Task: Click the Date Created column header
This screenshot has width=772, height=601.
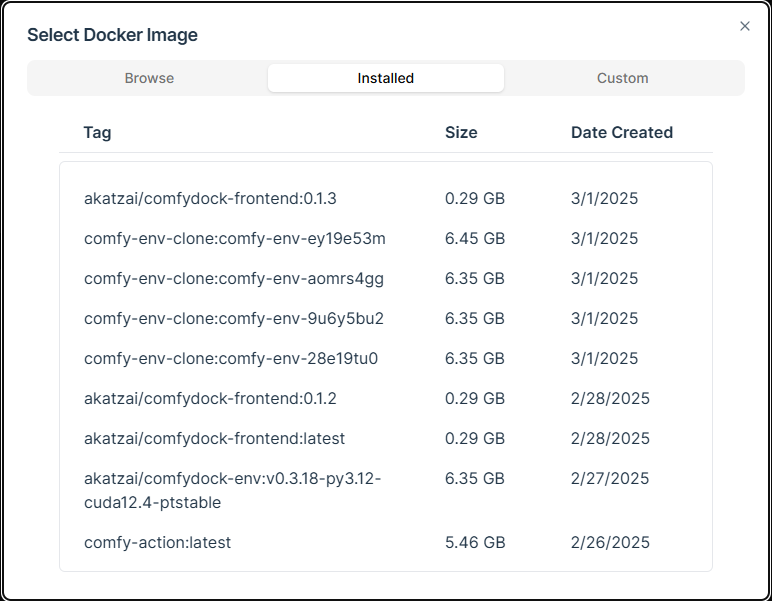Action: point(622,132)
